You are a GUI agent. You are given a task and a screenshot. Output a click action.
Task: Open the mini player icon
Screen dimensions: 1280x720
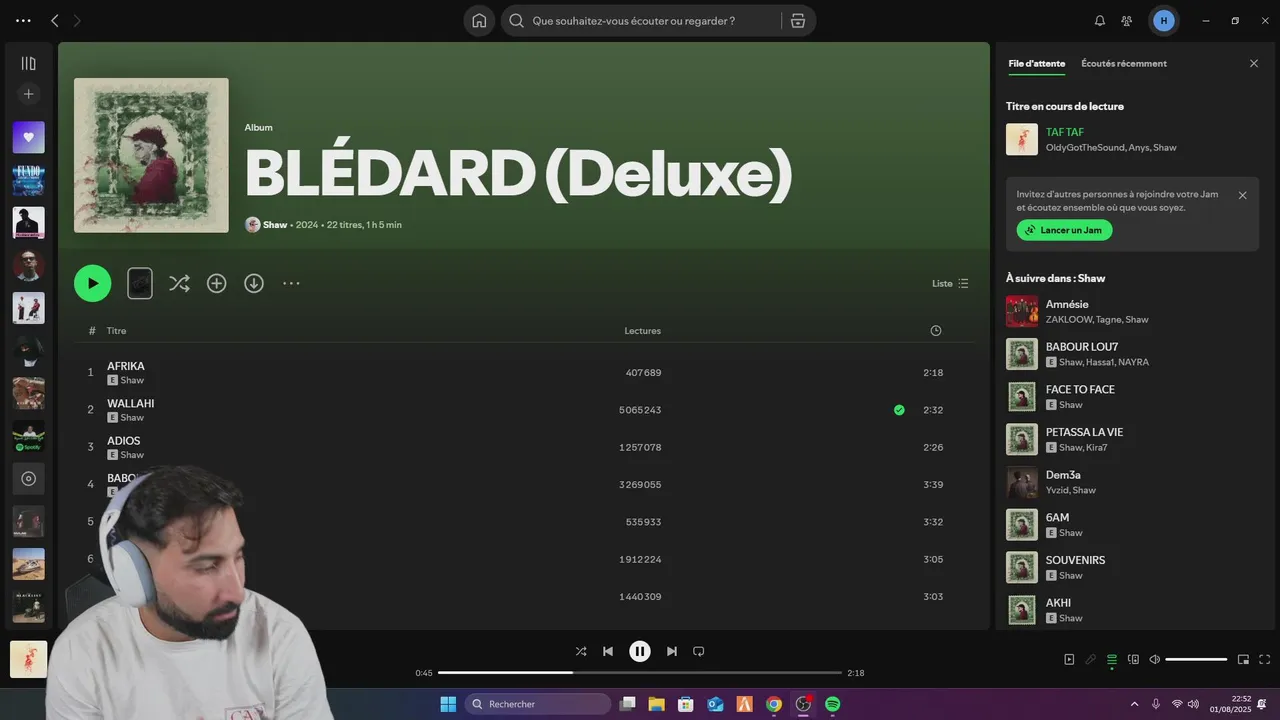point(1243,659)
